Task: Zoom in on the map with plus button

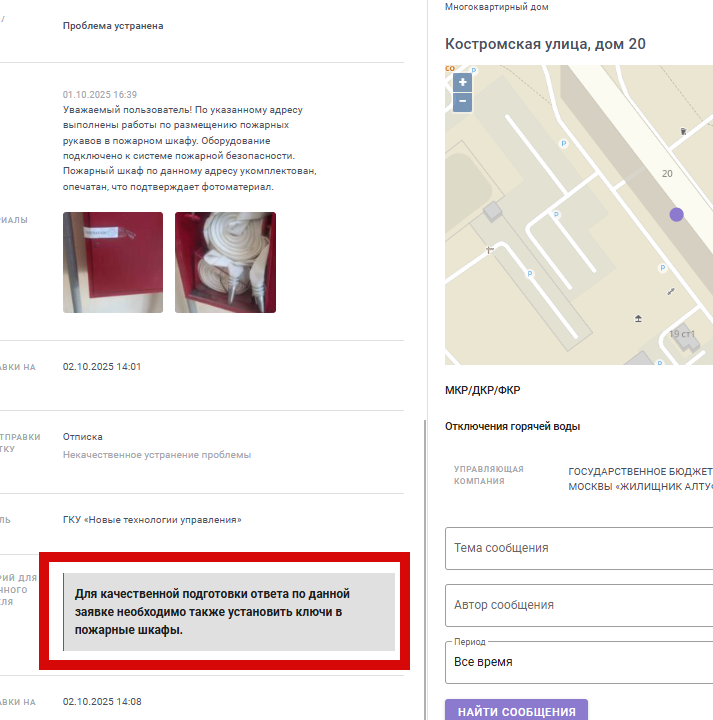Action: pyautogui.click(x=462, y=82)
